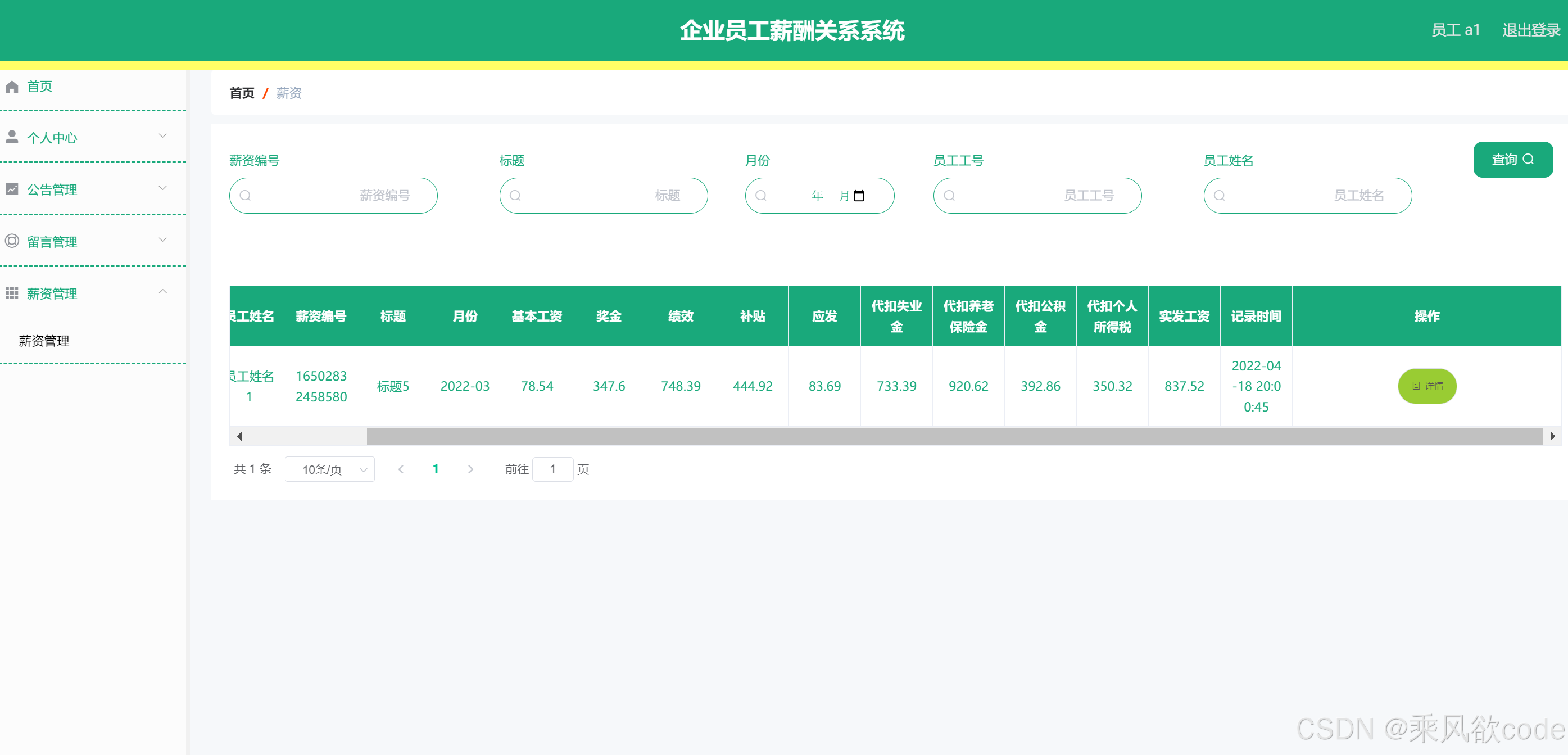Image resolution: width=1568 pixels, height=755 pixels.
Task: Click the lifebuoy icon for 留言管理
Action: click(x=12, y=241)
